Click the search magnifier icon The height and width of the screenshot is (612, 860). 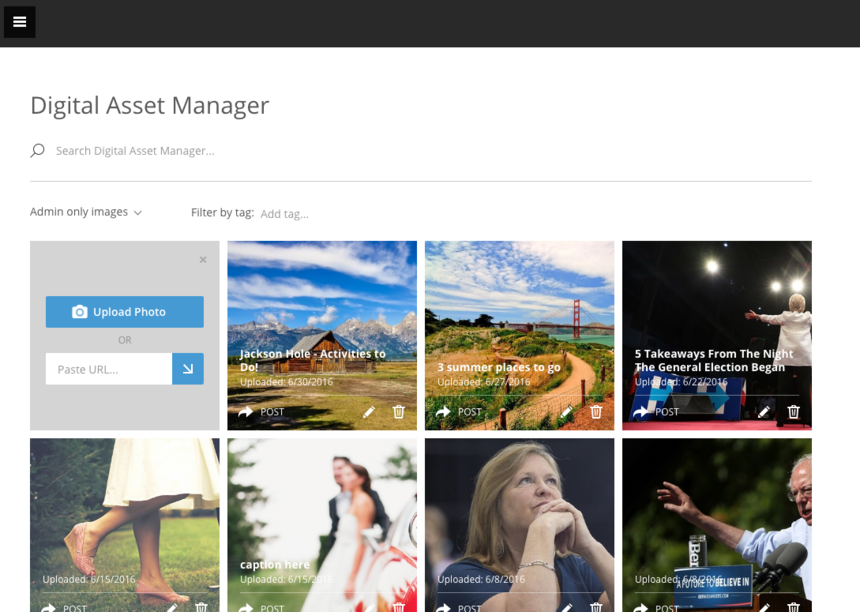click(38, 151)
